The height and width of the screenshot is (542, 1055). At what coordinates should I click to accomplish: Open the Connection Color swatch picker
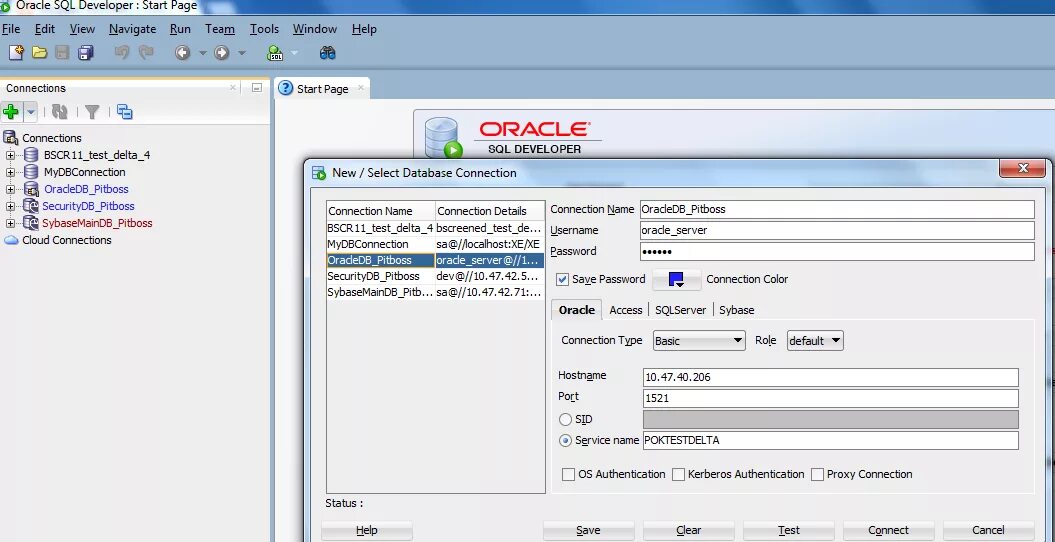pyautogui.click(x=676, y=279)
